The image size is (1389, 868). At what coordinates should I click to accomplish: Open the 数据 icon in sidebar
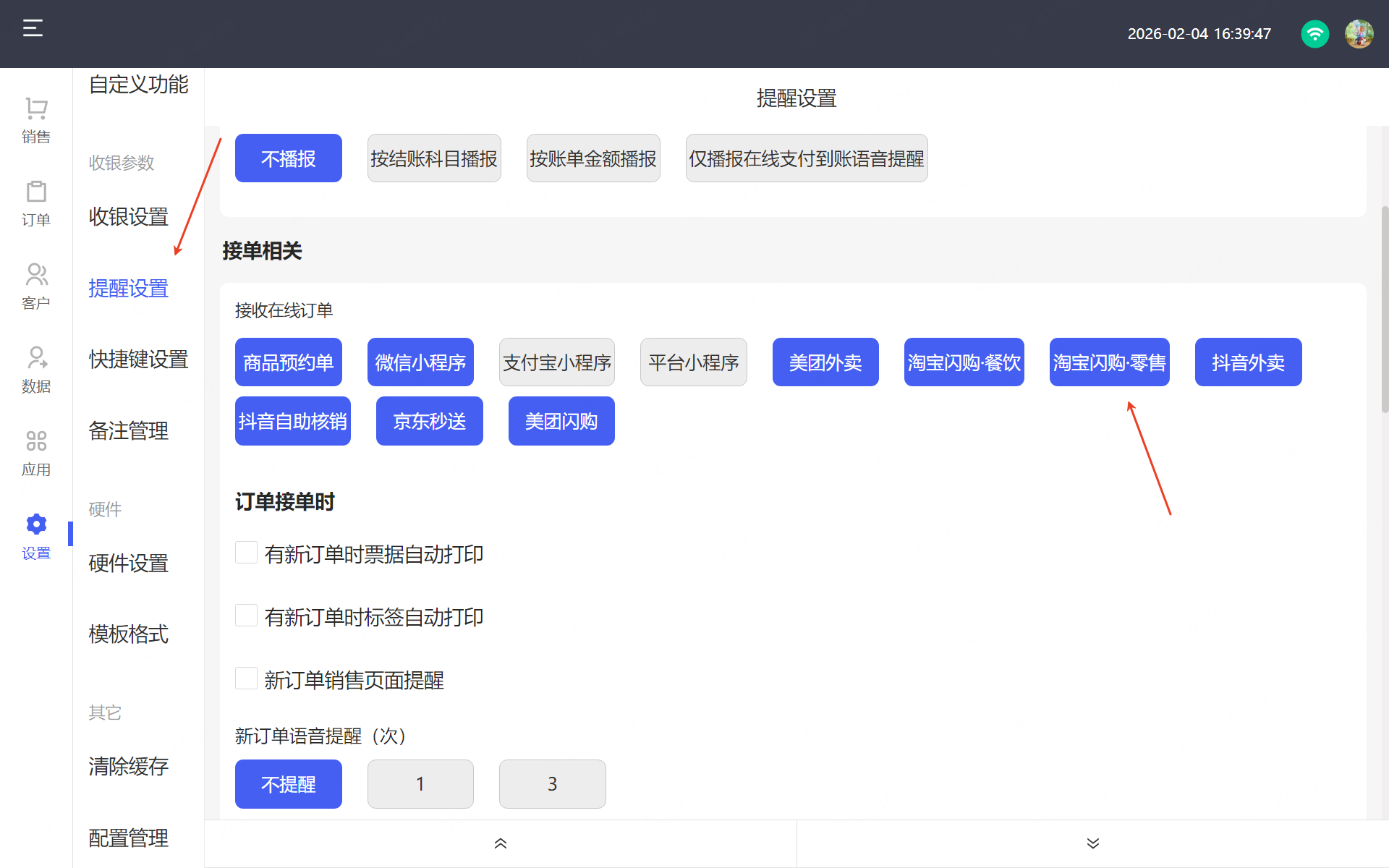pos(36,359)
